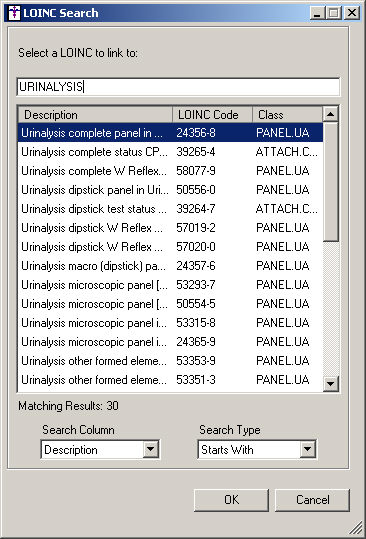Minimize the LOINC Search window
The height and width of the screenshot is (539, 366).
coord(317,13)
